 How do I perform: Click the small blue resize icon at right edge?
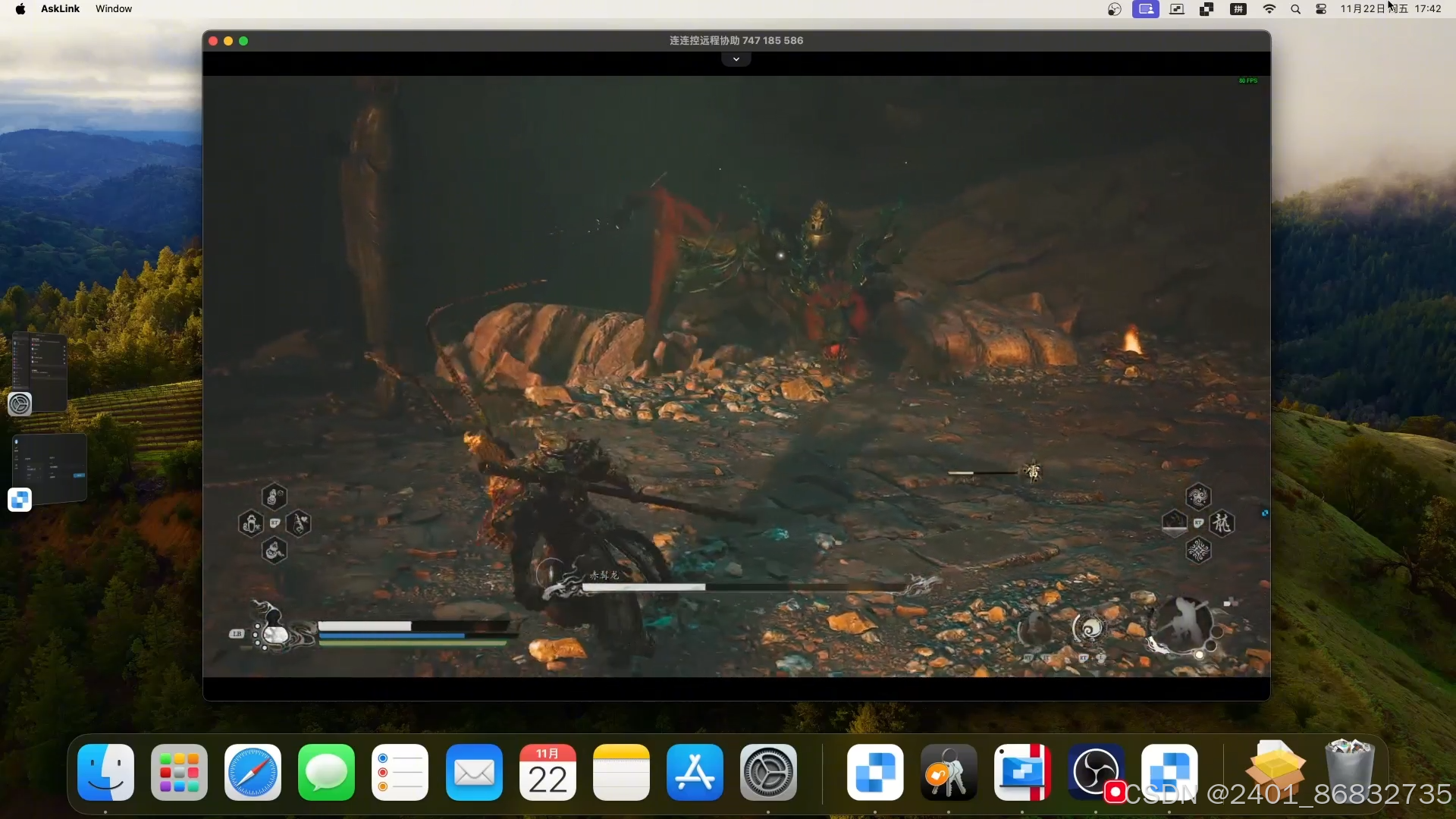tap(1265, 513)
